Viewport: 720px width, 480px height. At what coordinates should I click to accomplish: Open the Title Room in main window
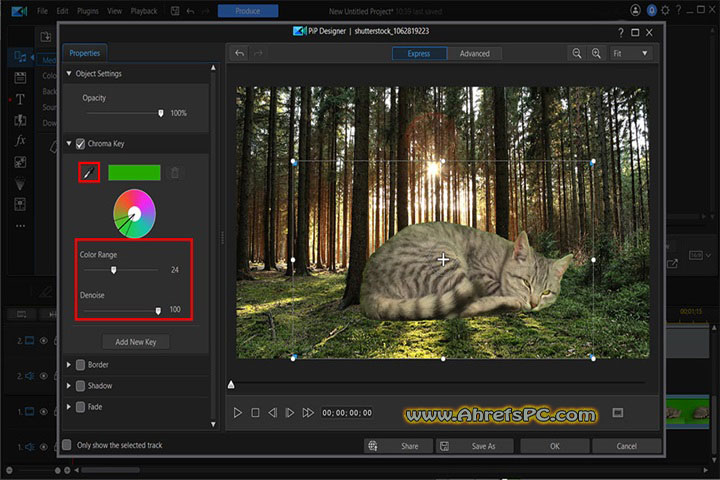(20, 99)
